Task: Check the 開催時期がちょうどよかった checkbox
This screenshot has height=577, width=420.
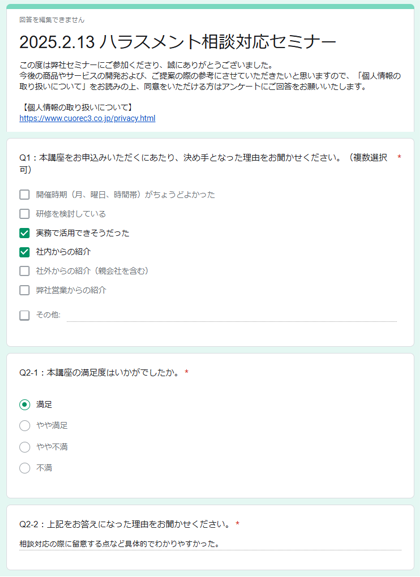Action: pyautogui.click(x=24, y=194)
